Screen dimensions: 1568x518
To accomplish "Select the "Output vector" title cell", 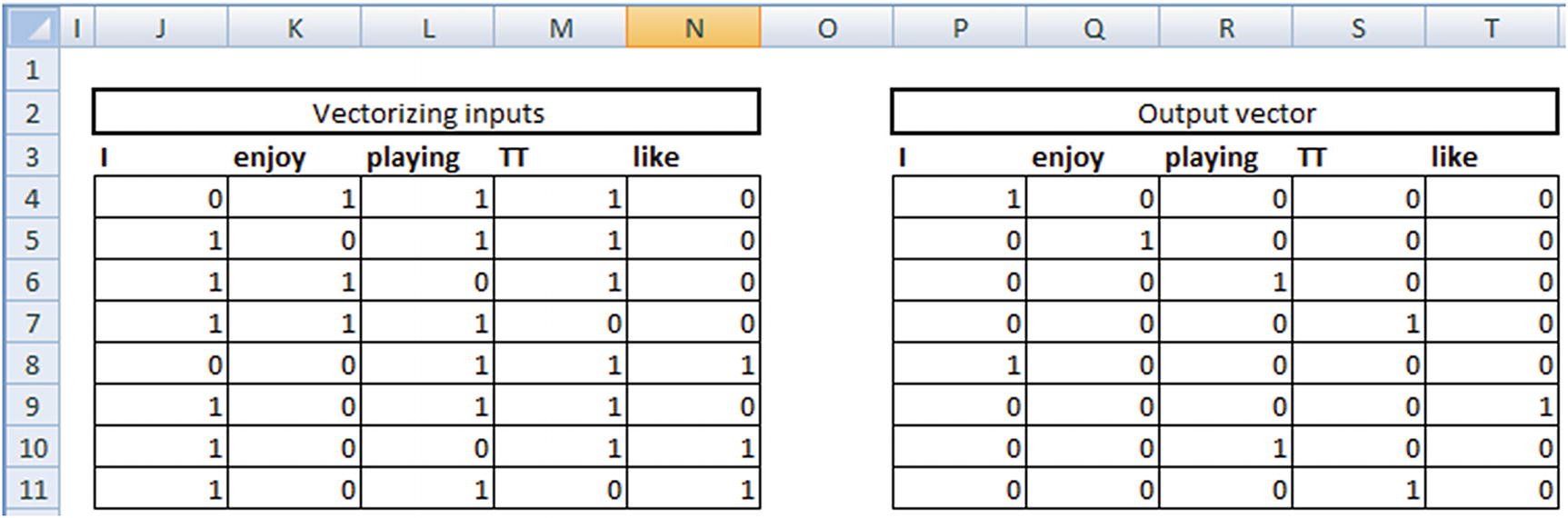I will (x=1225, y=114).
